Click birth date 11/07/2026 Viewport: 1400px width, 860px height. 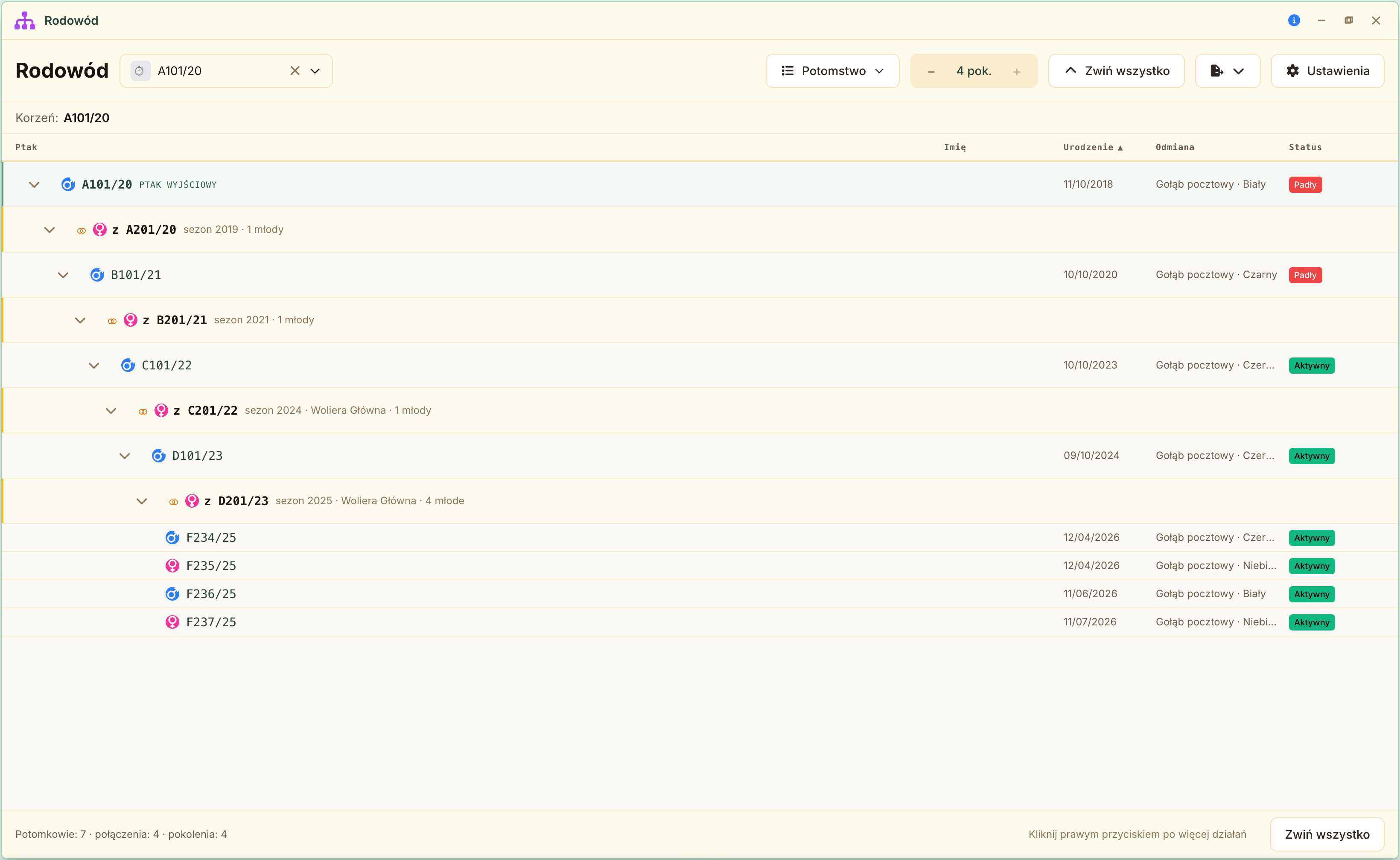(1089, 622)
